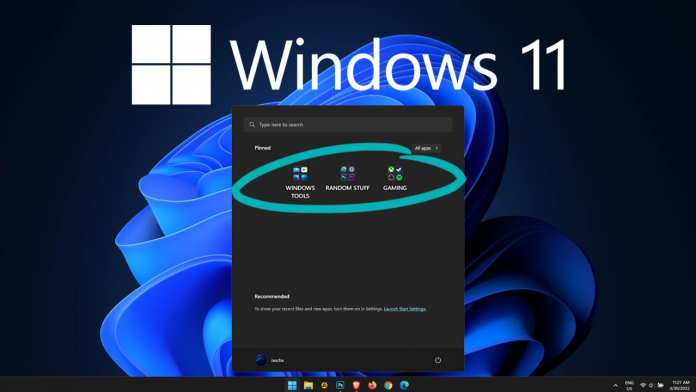696x392 pixels.
Task: Open Google Chrome from the taskbar
Action: pos(388,385)
